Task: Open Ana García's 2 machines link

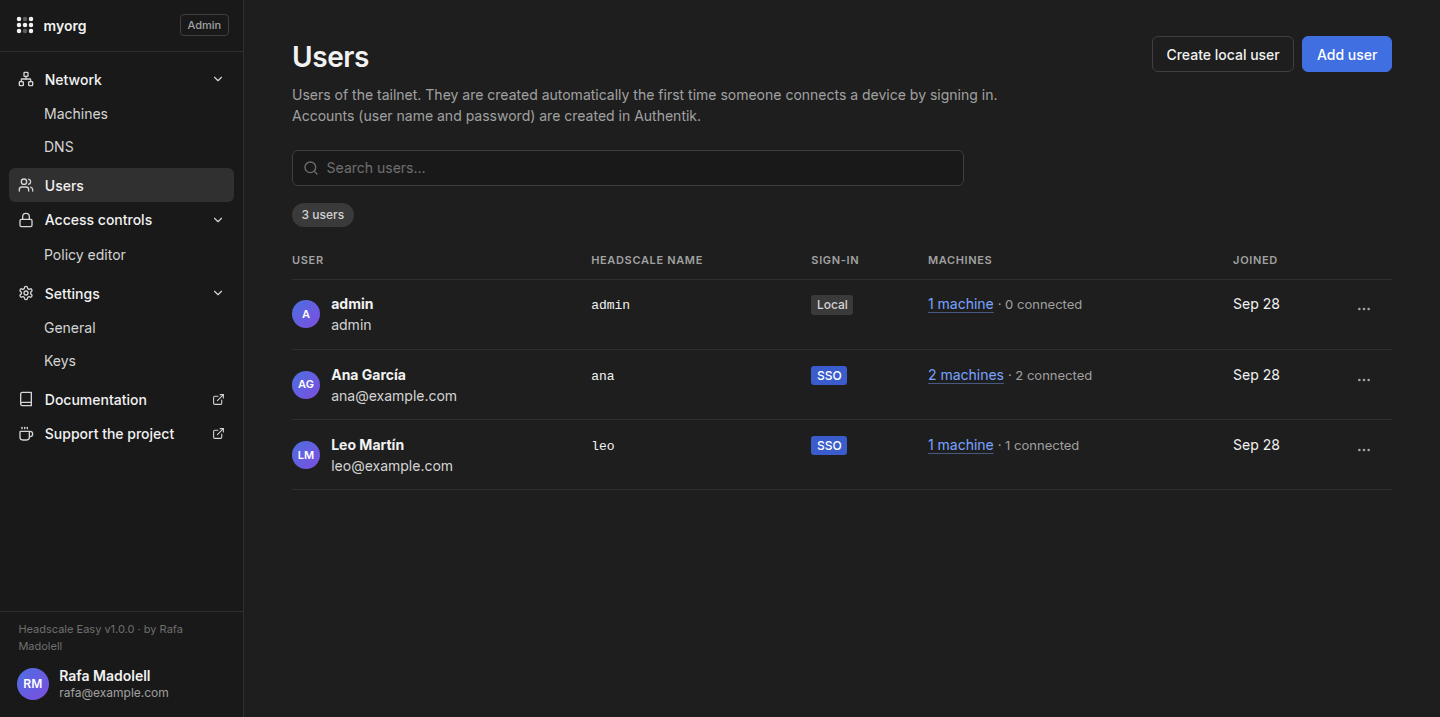Action: click(966, 375)
